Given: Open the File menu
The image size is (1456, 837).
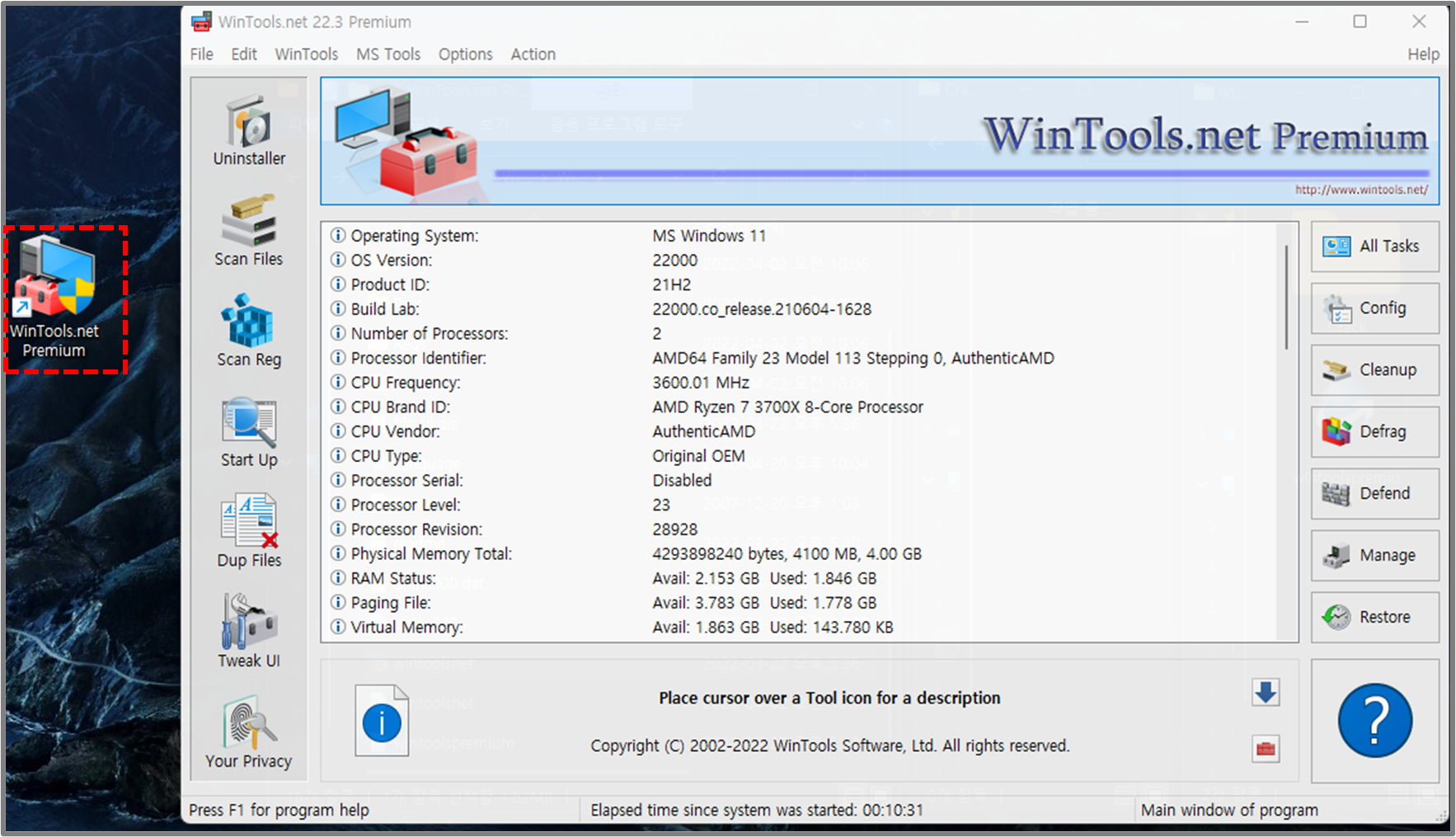Looking at the screenshot, I should click(201, 54).
